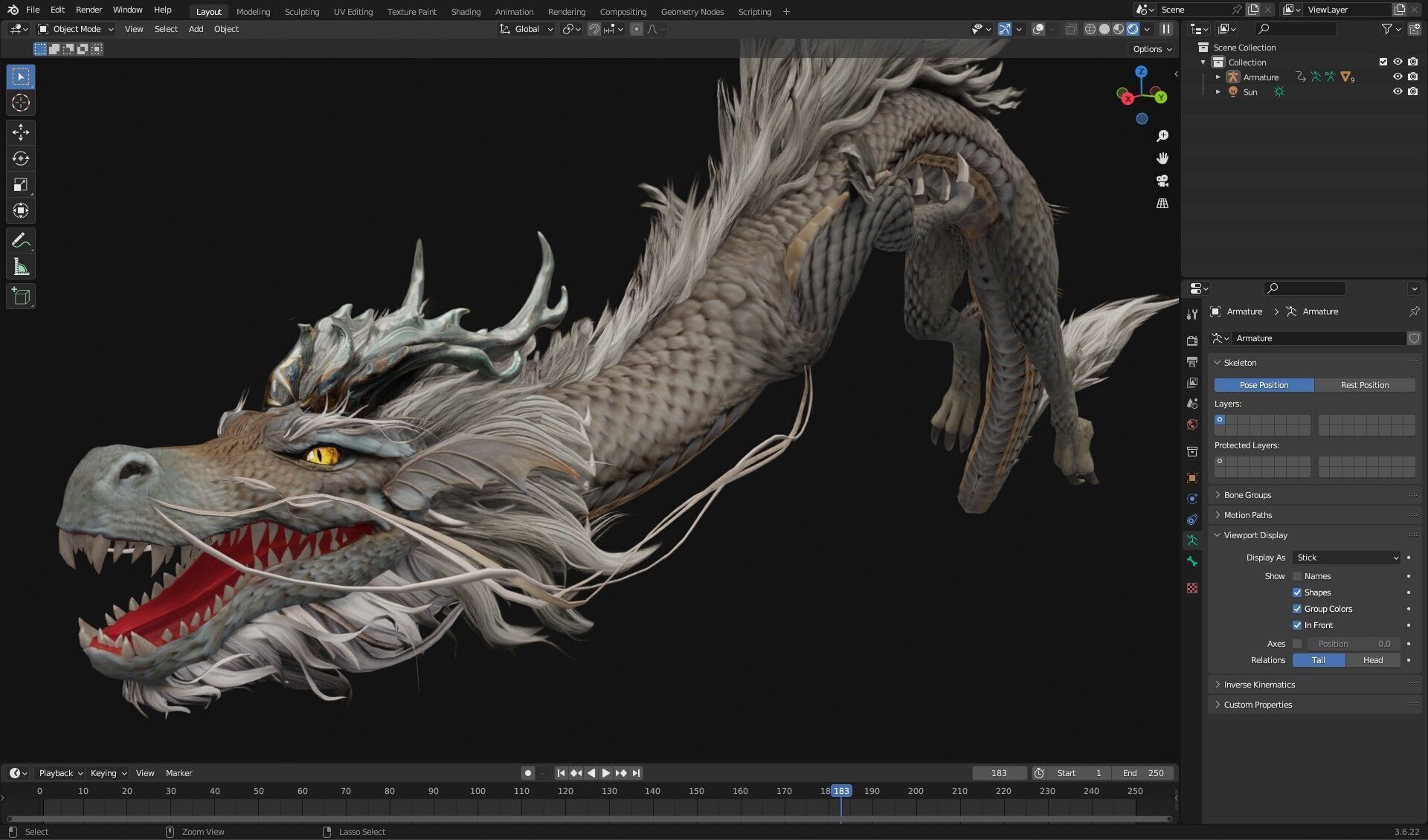Open Display As Stick dropdown
Screen dimensions: 1428x840
click(1347, 558)
